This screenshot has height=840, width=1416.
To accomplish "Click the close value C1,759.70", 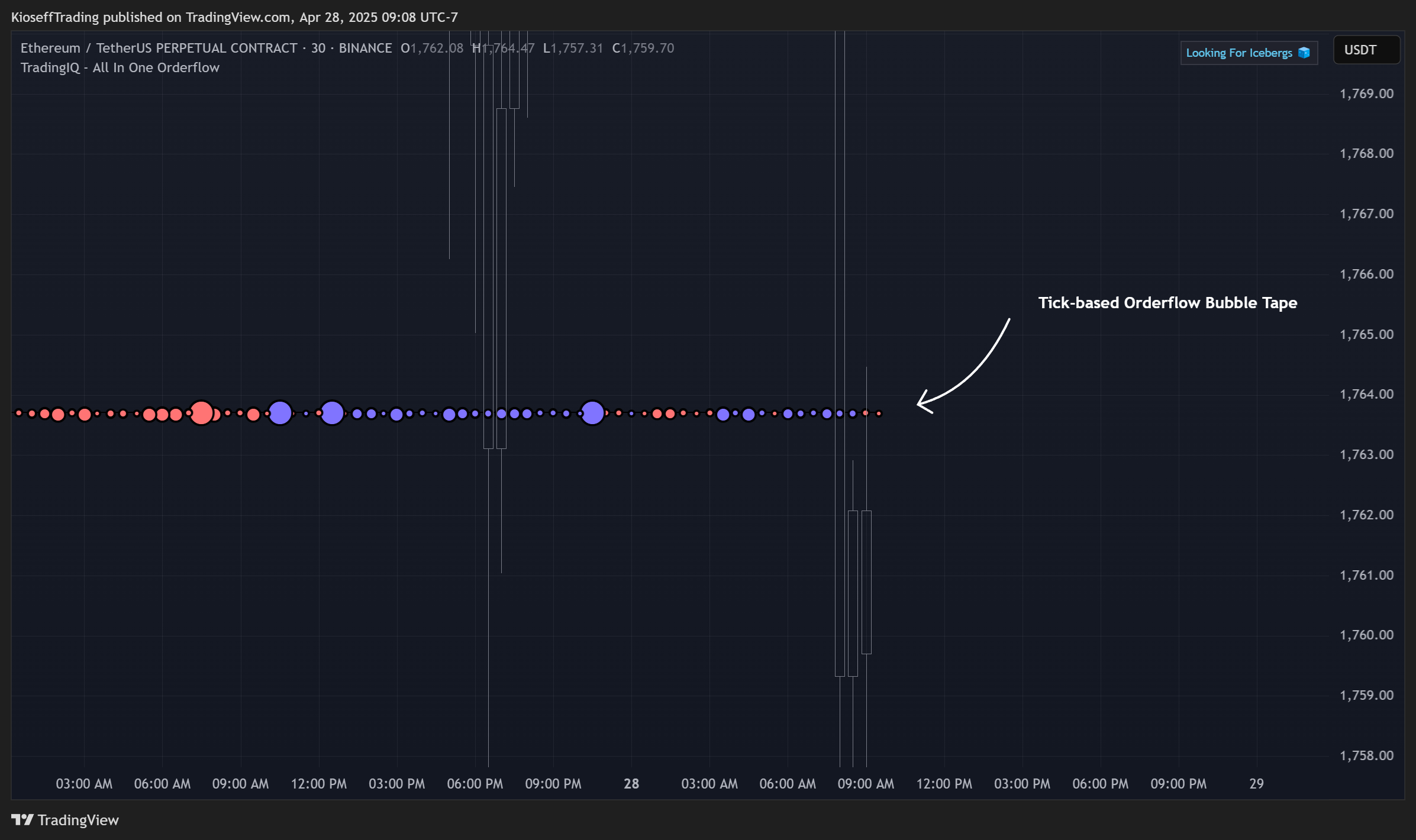I will 643,48.
